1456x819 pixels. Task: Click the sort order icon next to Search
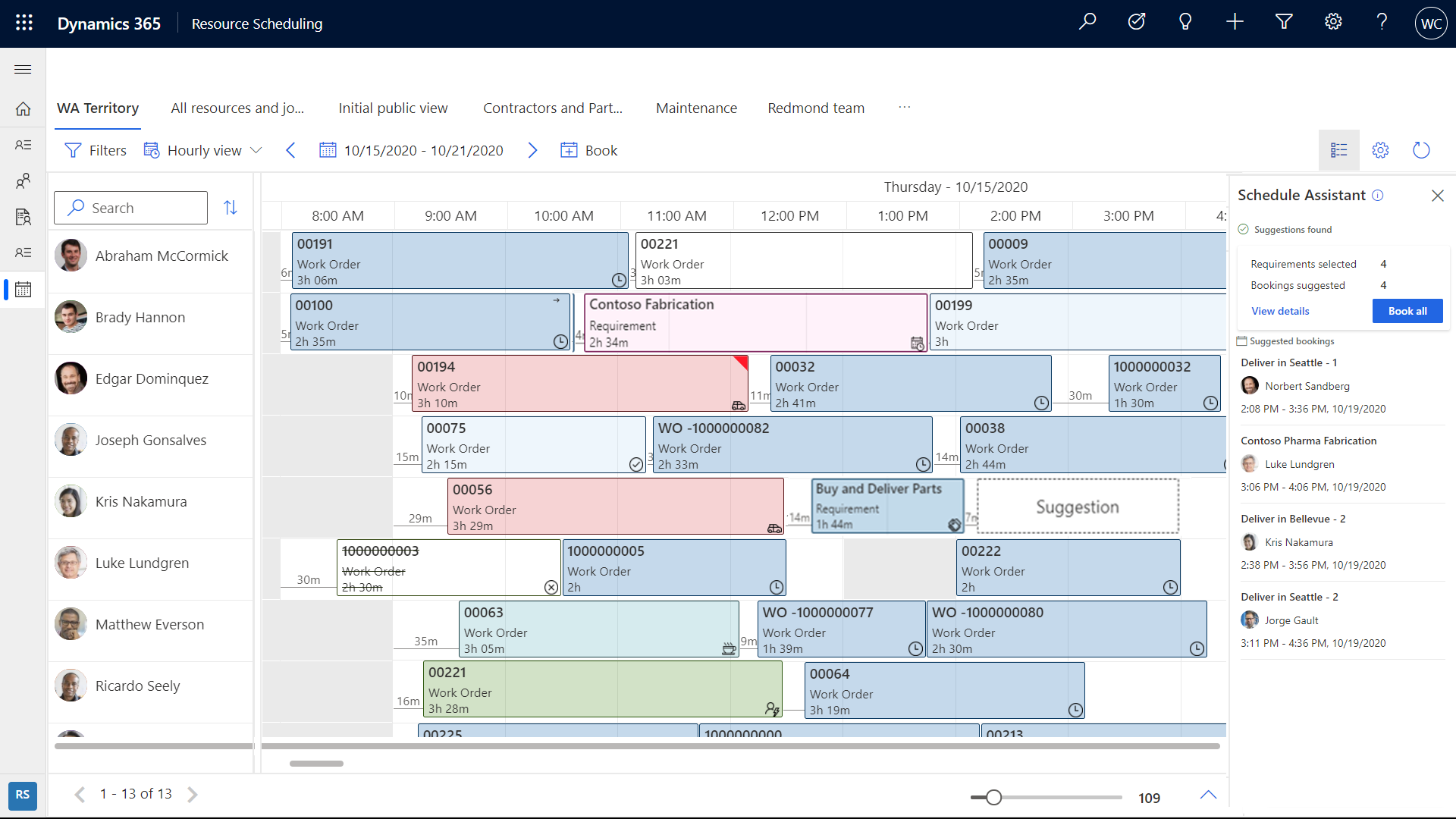pyautogui.click(x=231, y=207)
